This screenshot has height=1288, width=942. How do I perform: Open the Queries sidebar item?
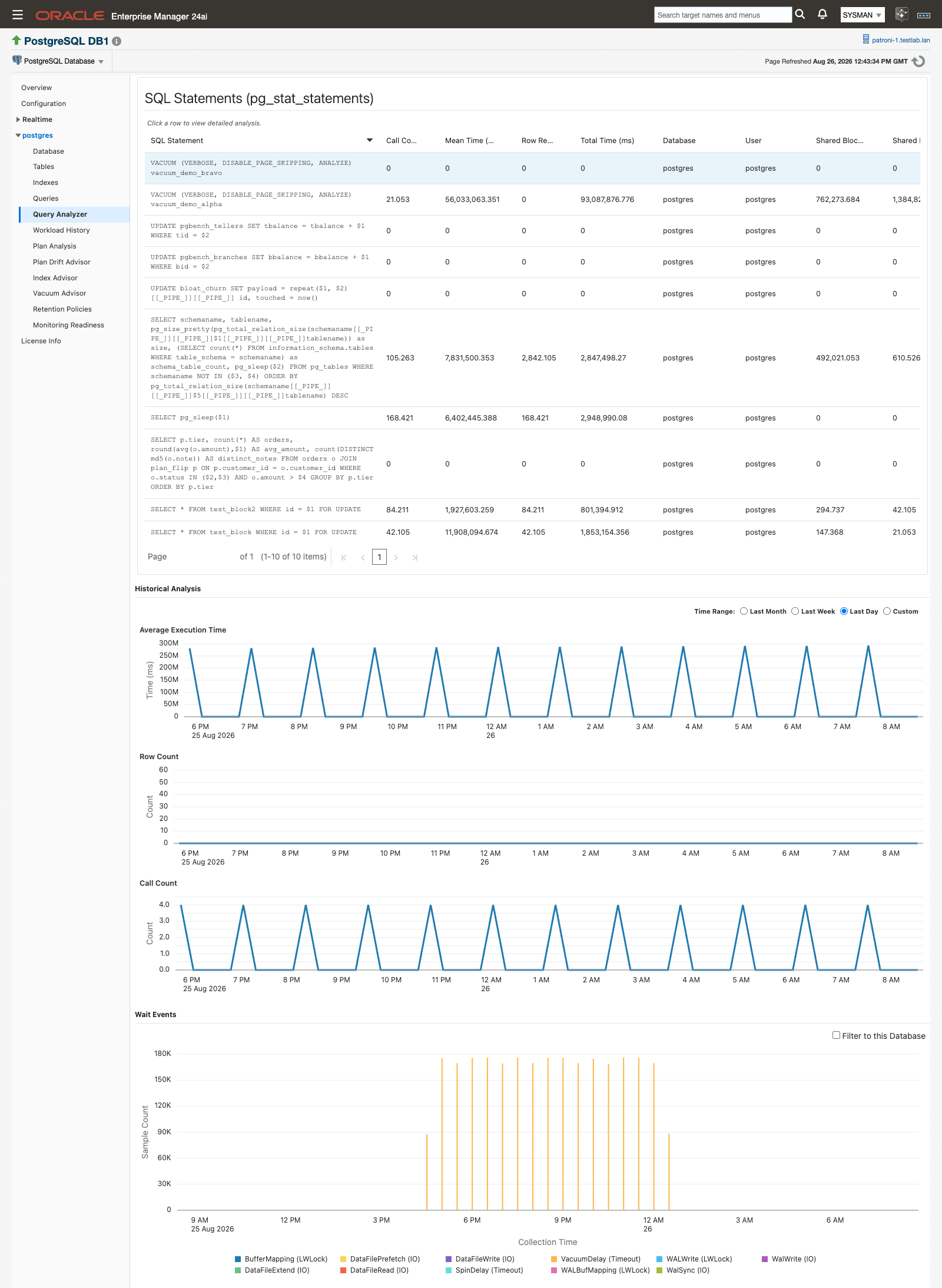[45, 198]
